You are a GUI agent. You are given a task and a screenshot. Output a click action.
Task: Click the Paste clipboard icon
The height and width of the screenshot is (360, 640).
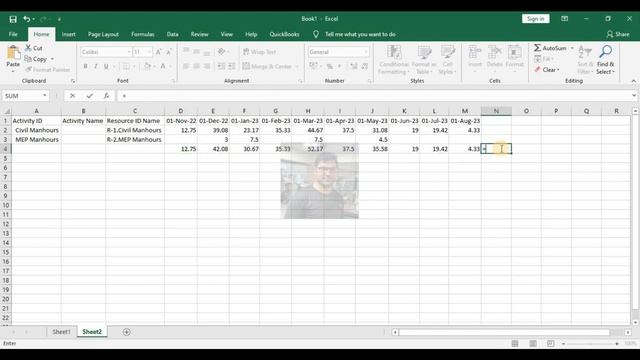coord(13,53)
